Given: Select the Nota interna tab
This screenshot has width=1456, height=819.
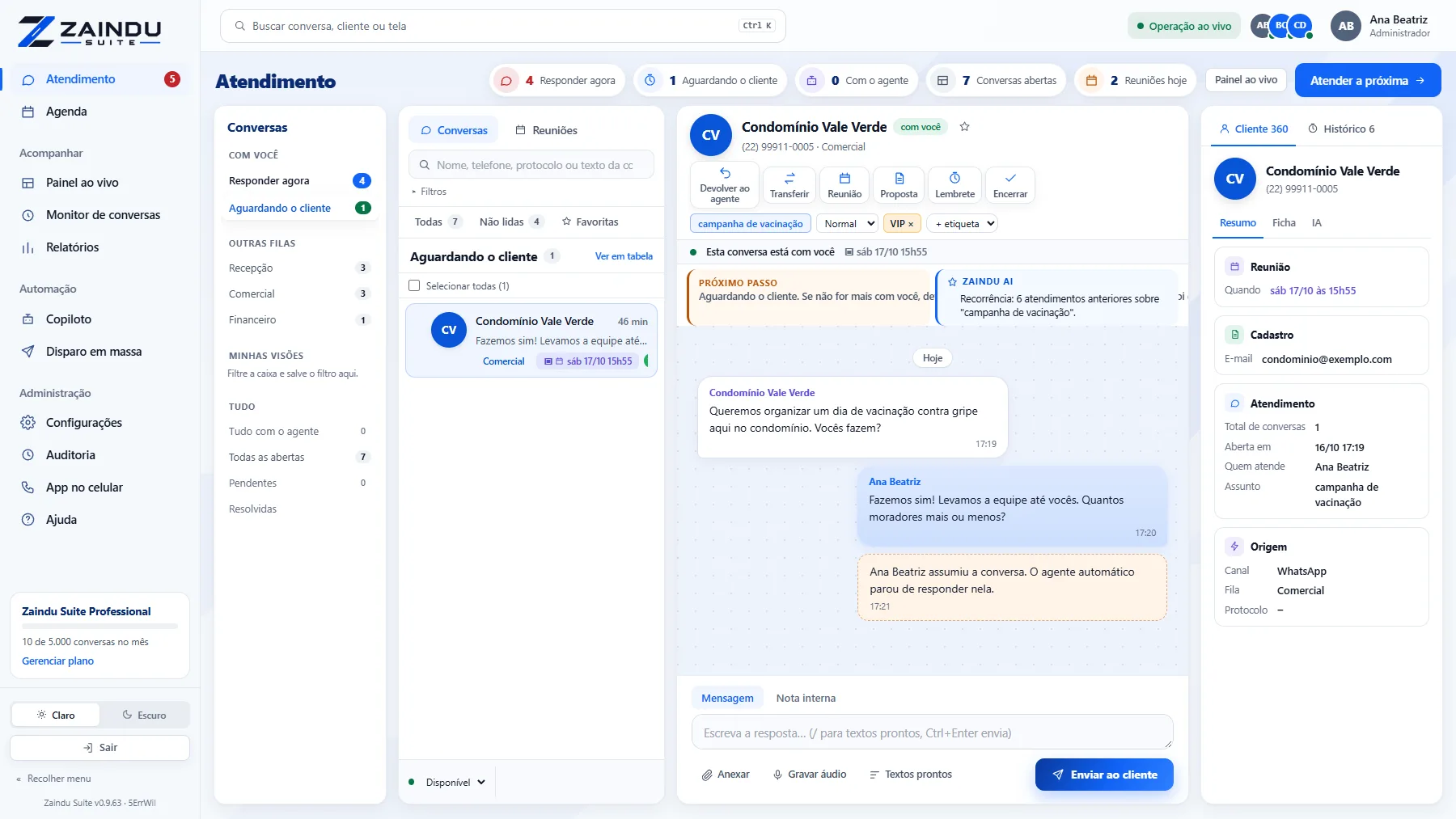Looking at the screenshot, I should (806, 699).
